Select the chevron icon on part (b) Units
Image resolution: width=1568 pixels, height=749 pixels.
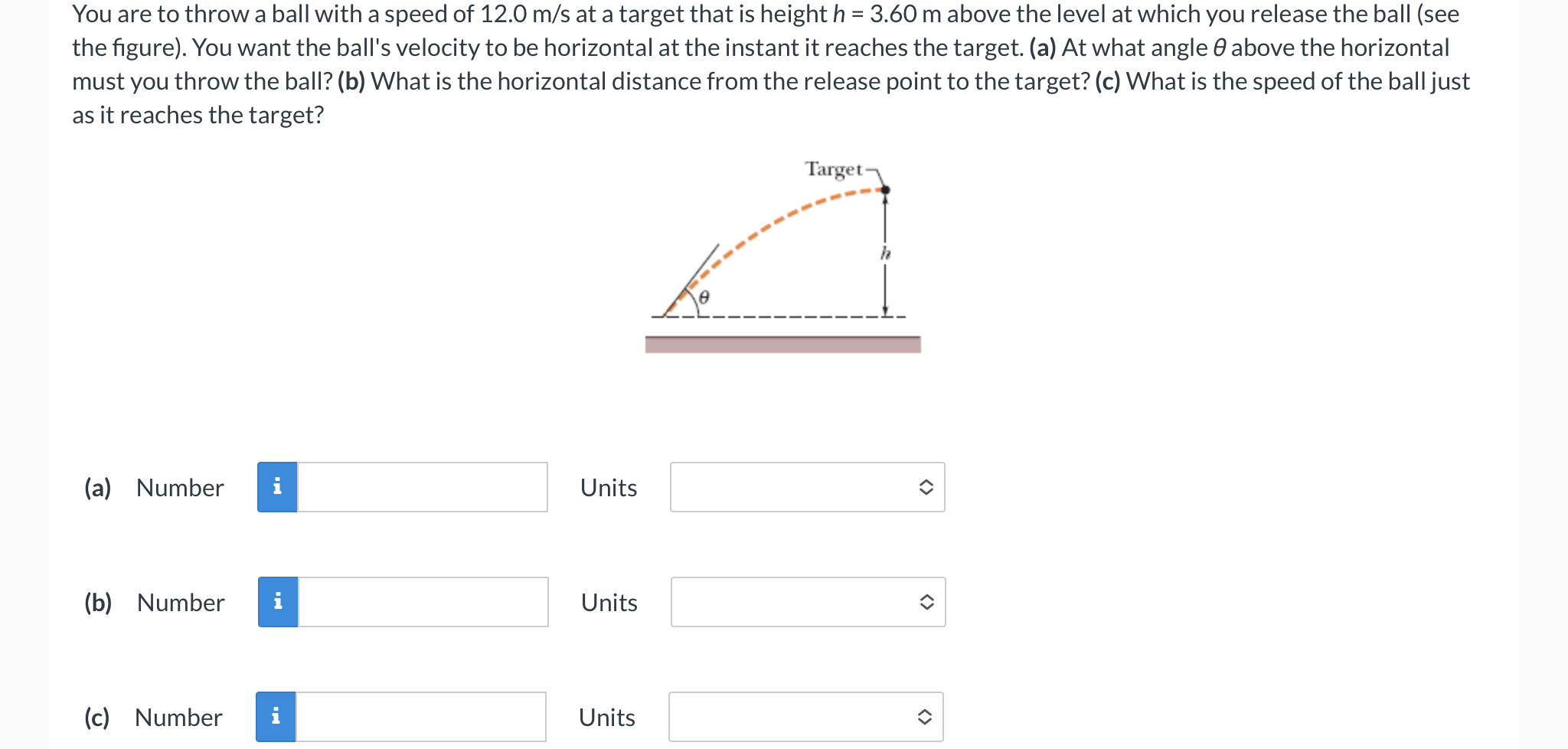(x=926, y=602)
